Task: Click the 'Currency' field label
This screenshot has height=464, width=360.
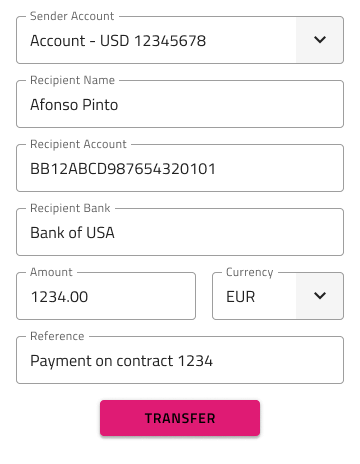Action: tap(250, 272)
